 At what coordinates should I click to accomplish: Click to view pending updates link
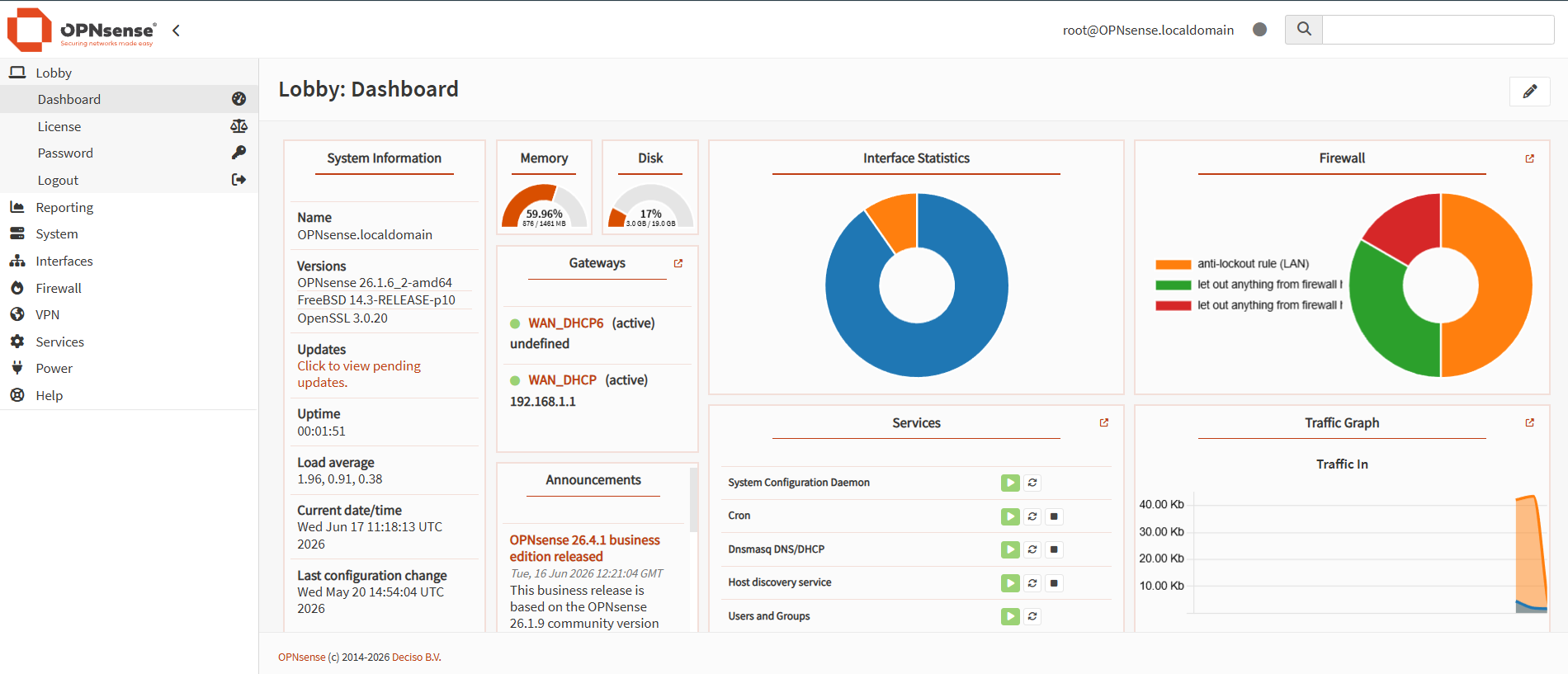[x=359, y=374]
